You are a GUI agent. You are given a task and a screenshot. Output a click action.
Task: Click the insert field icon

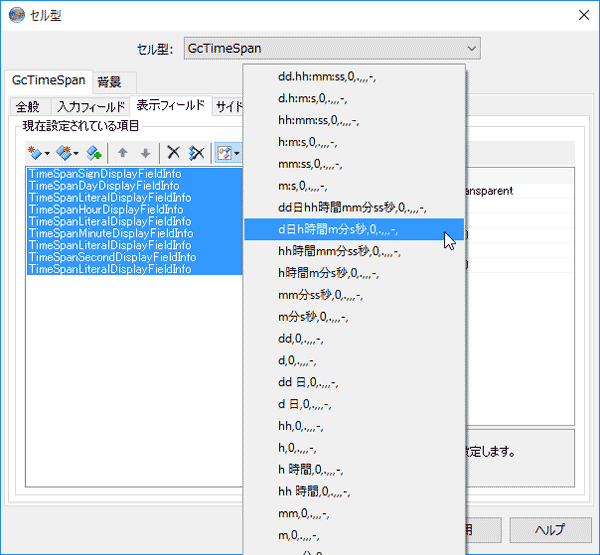pos(64,153)
